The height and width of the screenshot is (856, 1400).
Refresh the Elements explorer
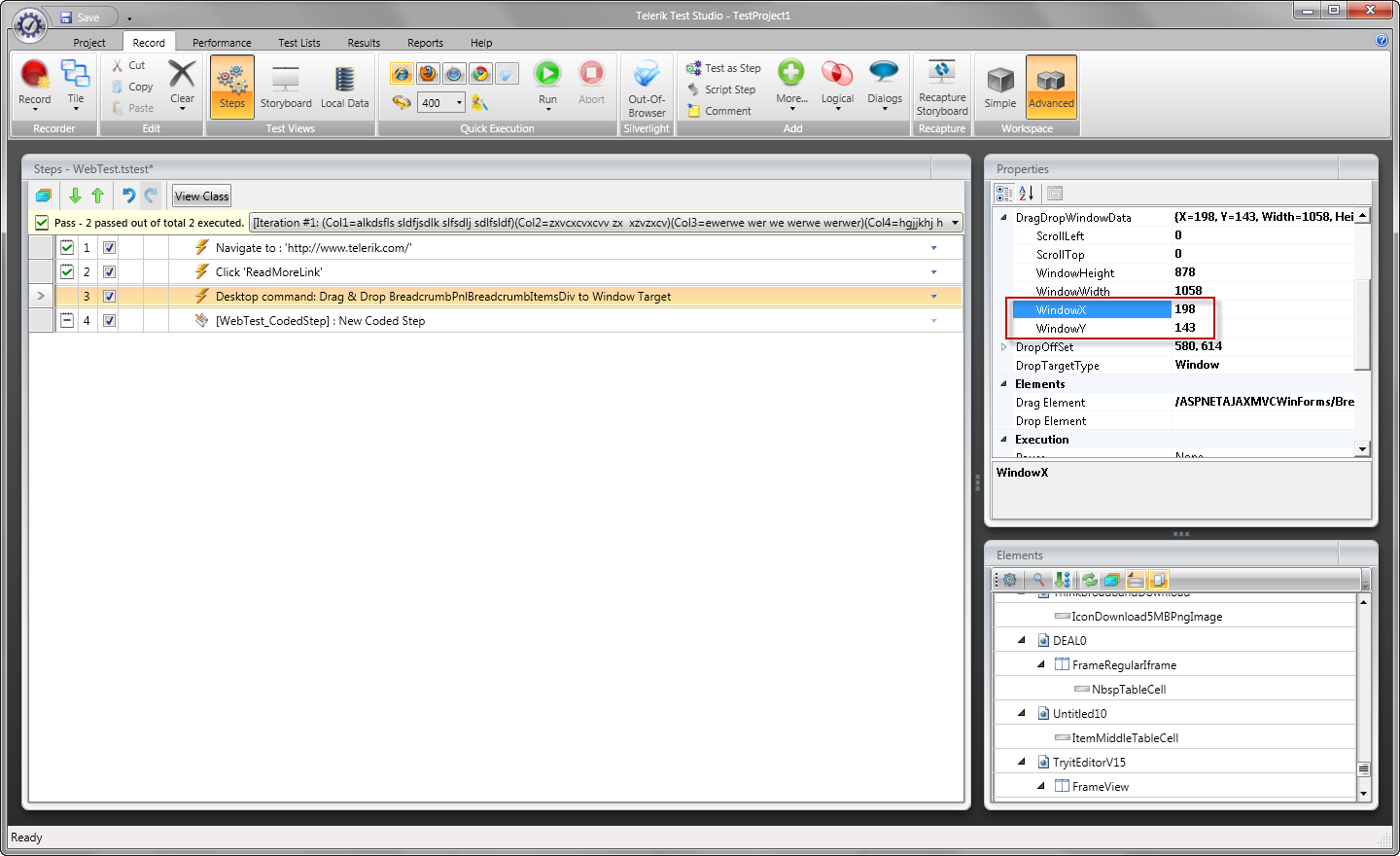pyautogui.click(x=1089, y=580)
